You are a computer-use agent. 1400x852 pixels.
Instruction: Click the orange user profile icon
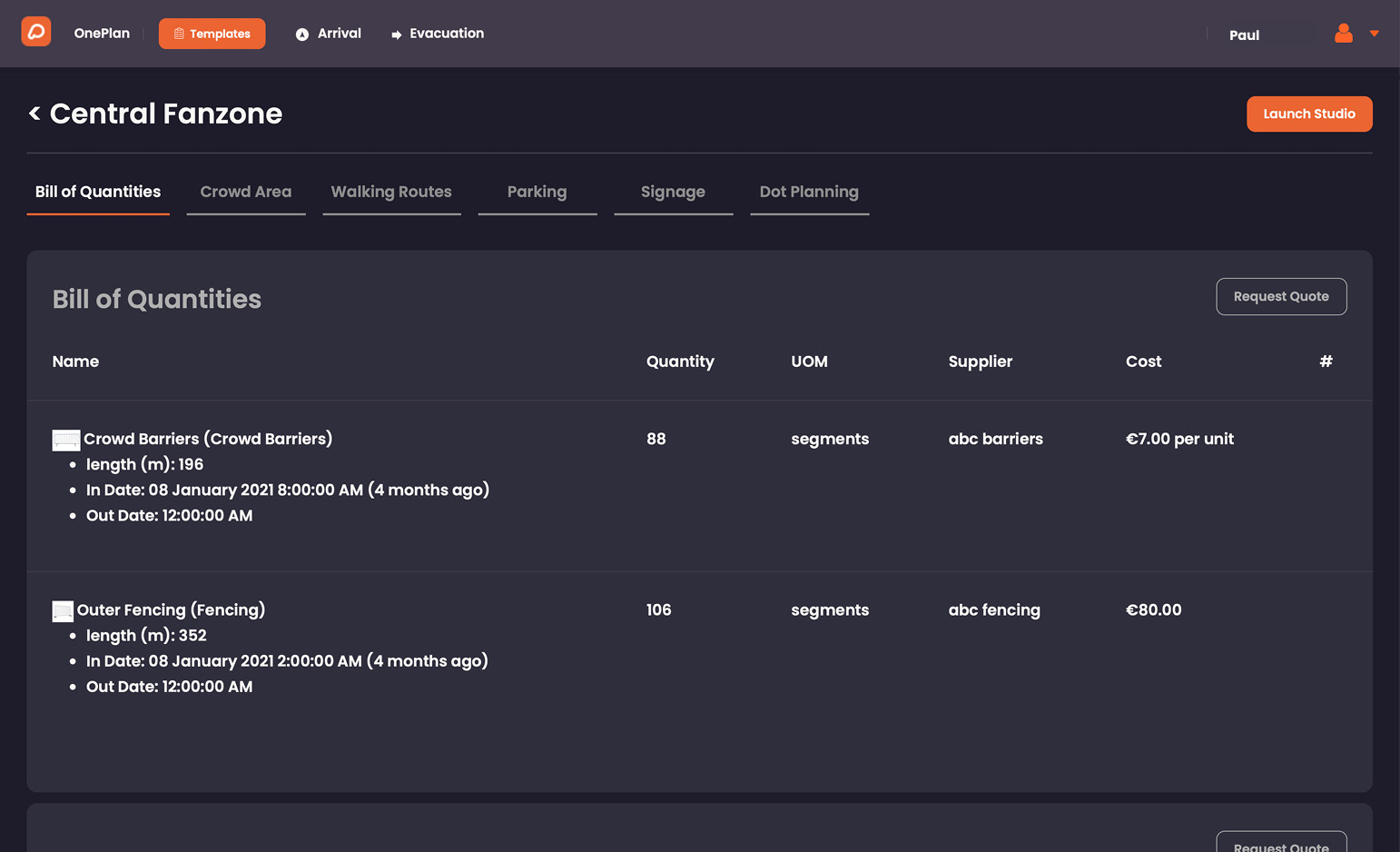[x=1344, y=34]
